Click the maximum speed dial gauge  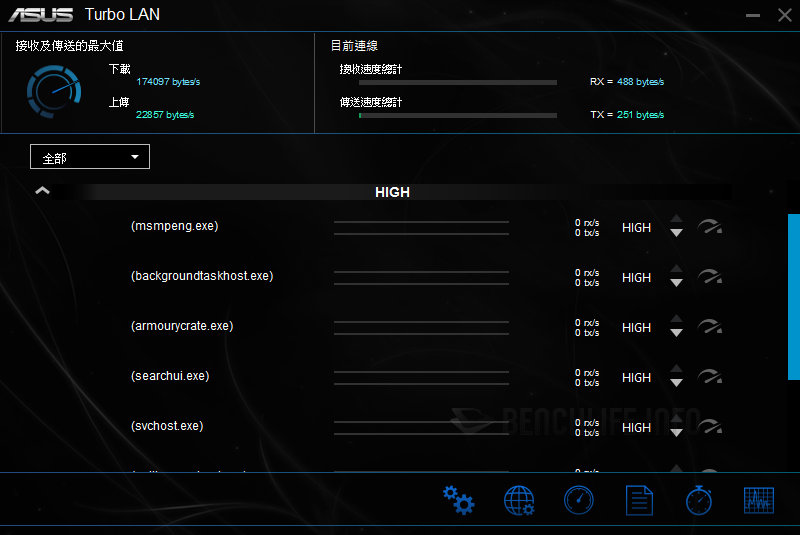point(54,91)
